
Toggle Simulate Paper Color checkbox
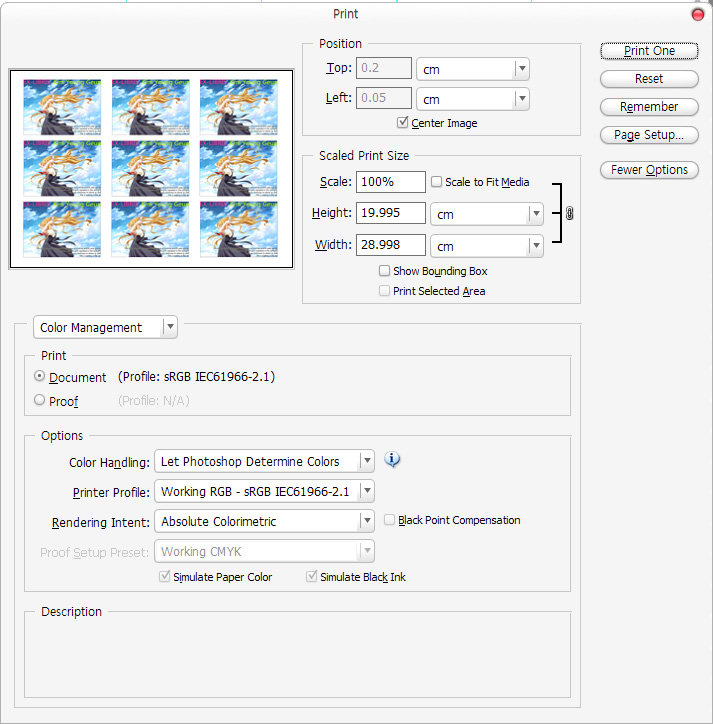coord(164,576)
